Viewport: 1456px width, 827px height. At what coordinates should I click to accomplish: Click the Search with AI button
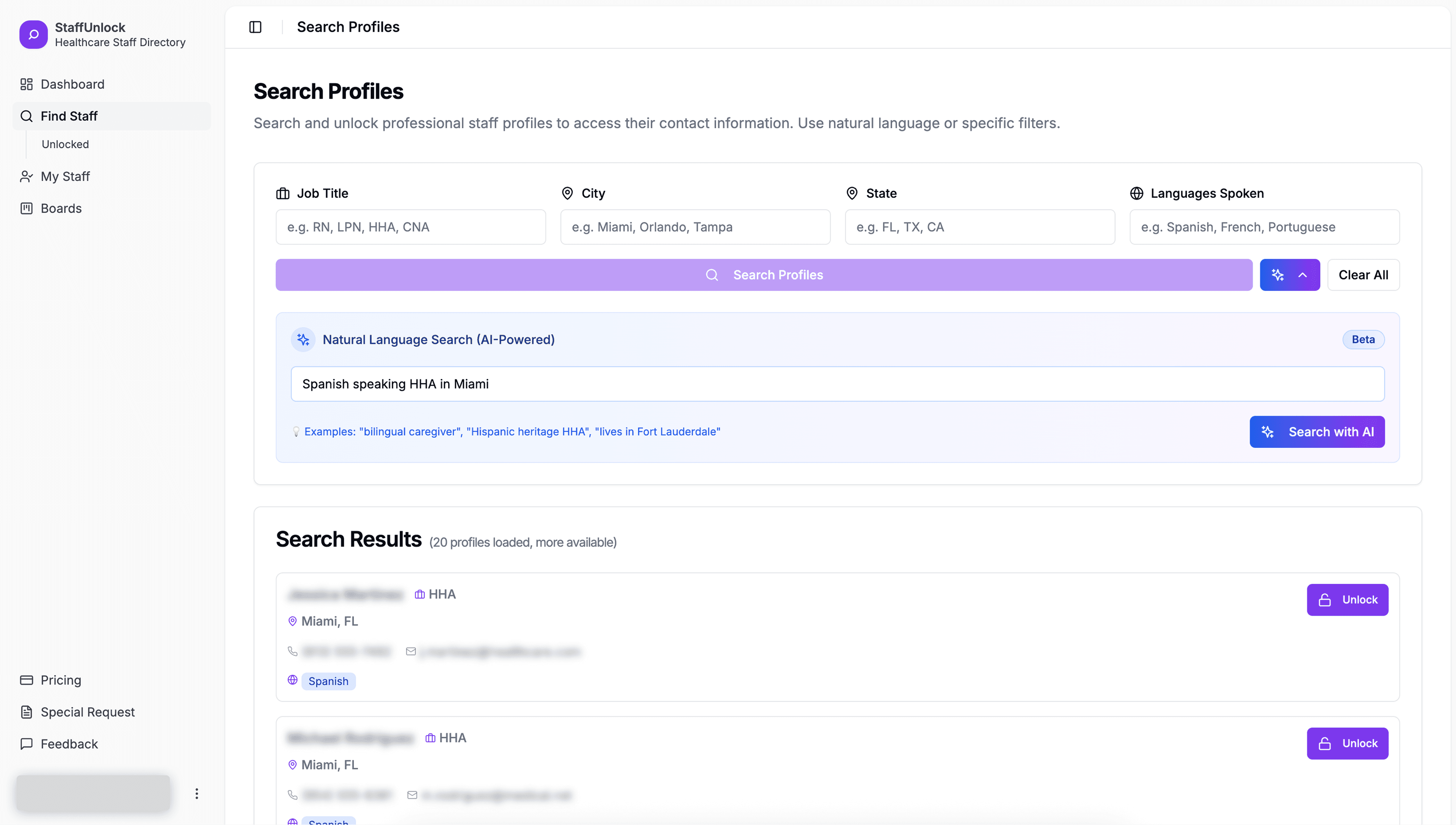1316,432
